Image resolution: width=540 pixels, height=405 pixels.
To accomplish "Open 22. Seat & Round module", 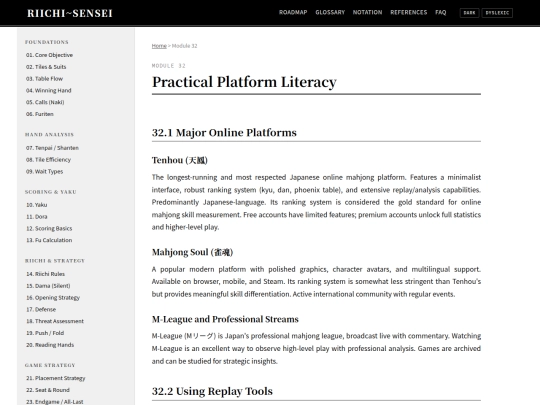I will click(48, 390).
